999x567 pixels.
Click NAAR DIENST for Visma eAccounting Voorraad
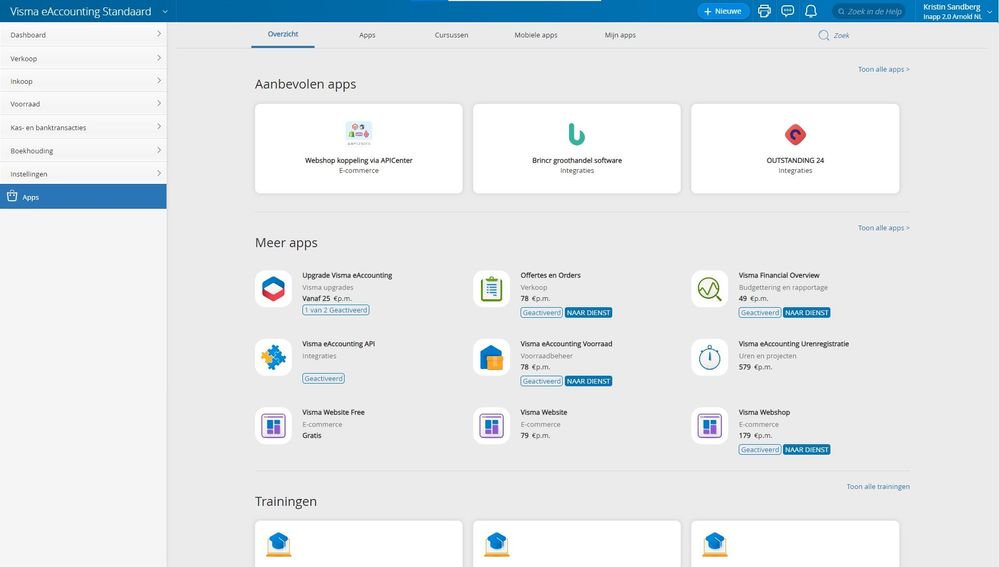pyautogui.click(x=589, y=381)
